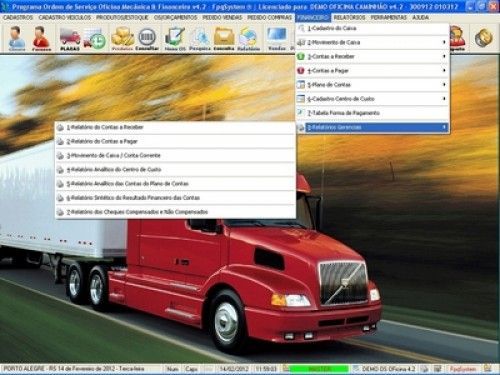Open the CADASTRO VEÍCULOS menu
This screenshot has height=375, width=500.
65,17
